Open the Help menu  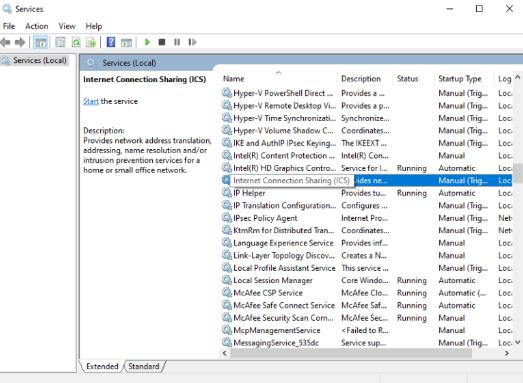(x=94, y=26)
